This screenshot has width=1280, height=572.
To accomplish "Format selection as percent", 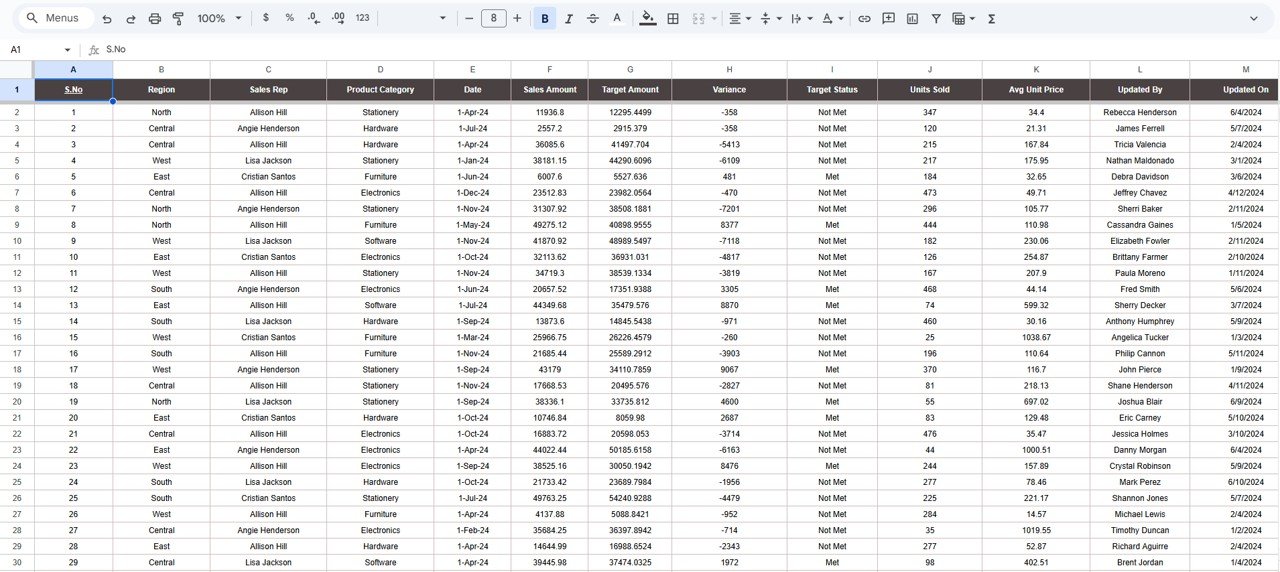I will pyautogui.click(x=289, y=18).
